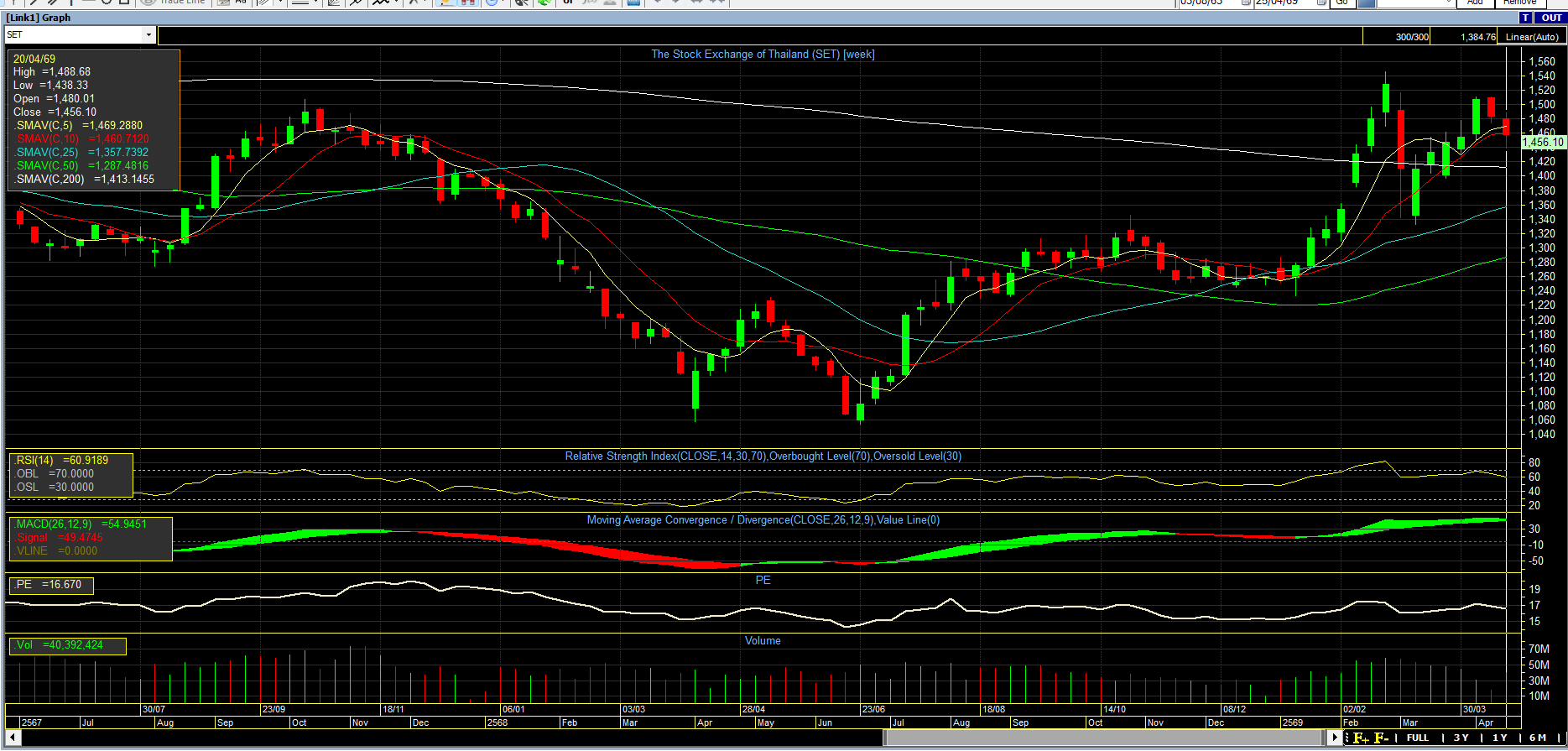Click the 2568 year label on the axis
The image size is (1568, 751).
(x=497, y=722)
